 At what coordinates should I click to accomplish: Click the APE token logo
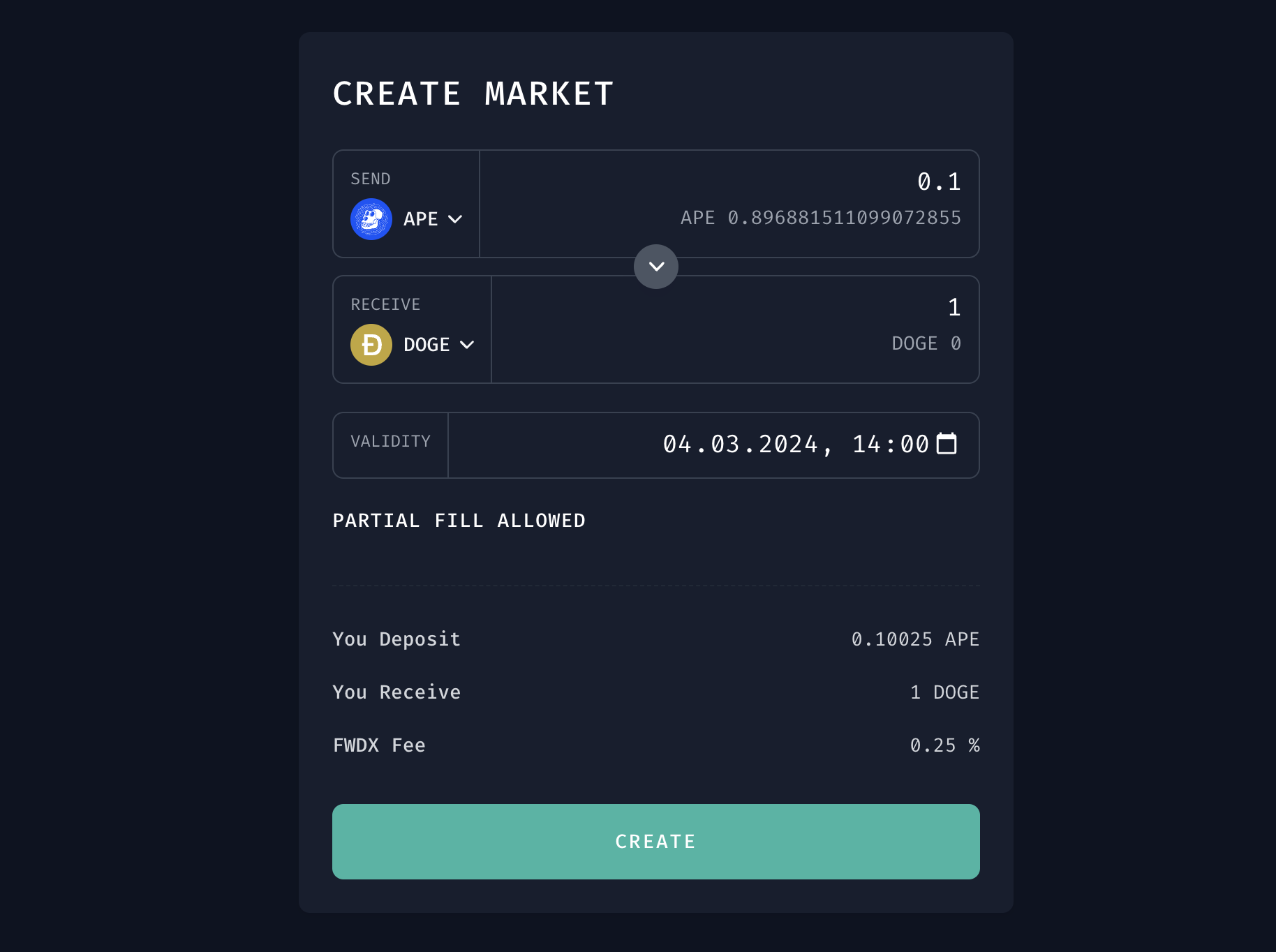pyautogui.click(x=371, y=219)
